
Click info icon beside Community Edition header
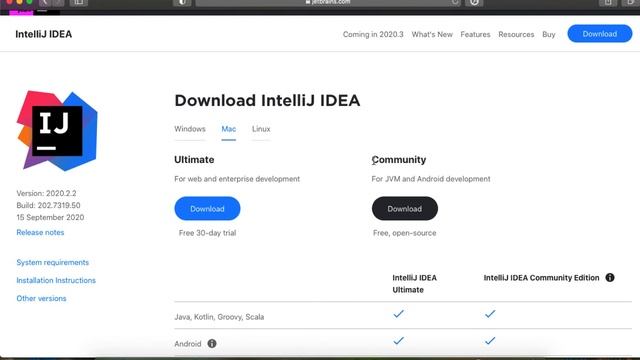point(610,278)
